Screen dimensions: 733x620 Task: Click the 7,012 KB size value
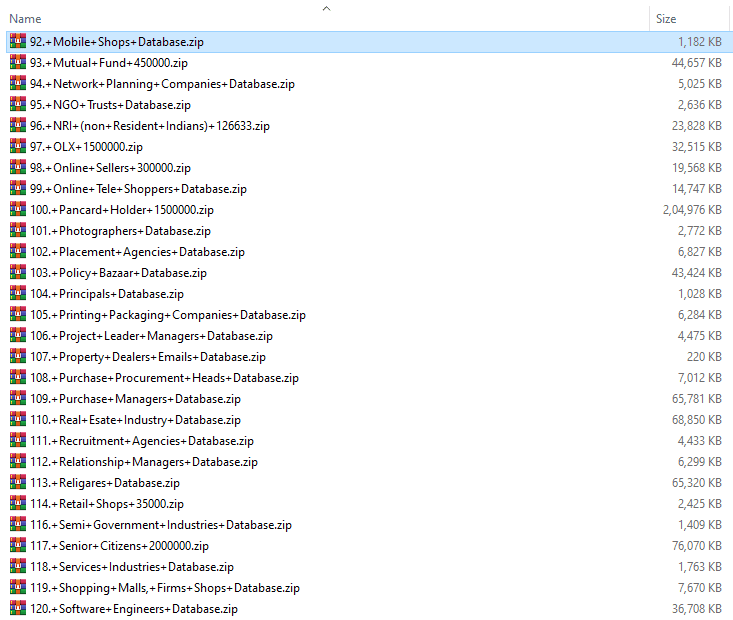pyautogui.click(x=700, y=378)
